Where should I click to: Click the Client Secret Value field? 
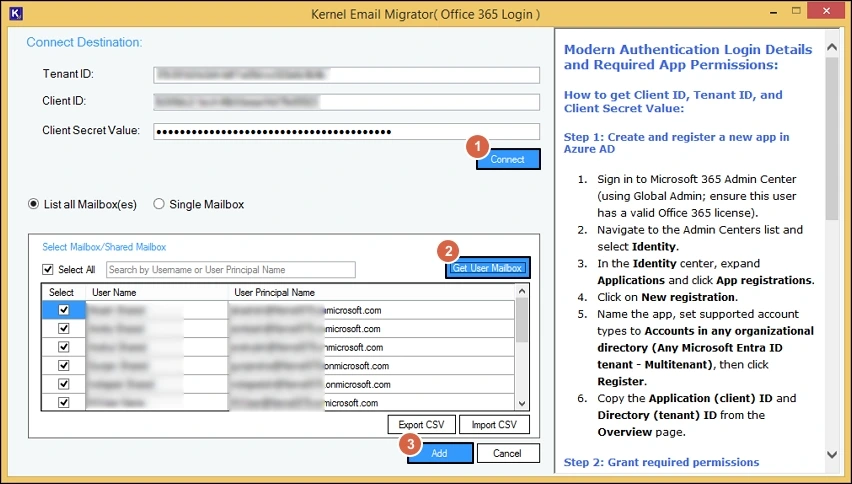click(x=346, y=131)
